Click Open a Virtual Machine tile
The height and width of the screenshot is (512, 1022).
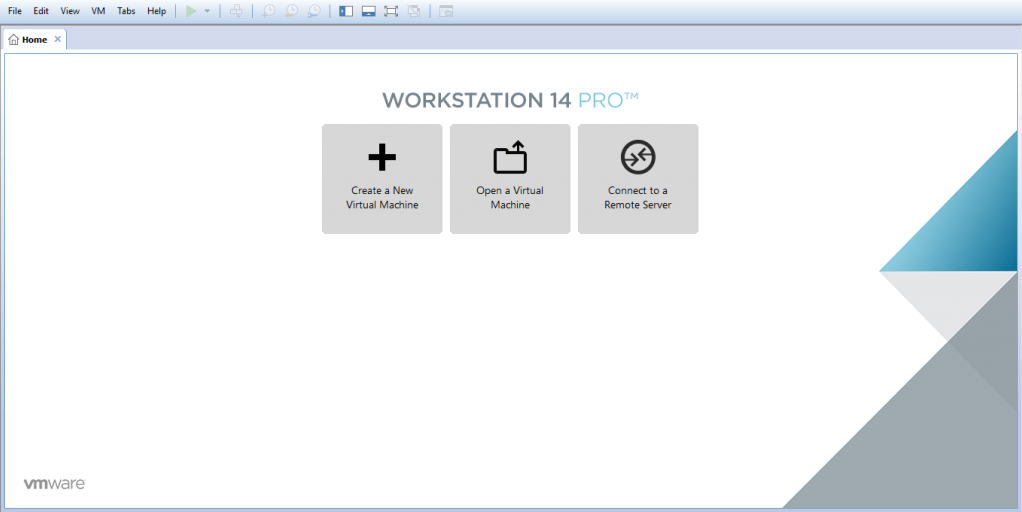coord(510,178)
